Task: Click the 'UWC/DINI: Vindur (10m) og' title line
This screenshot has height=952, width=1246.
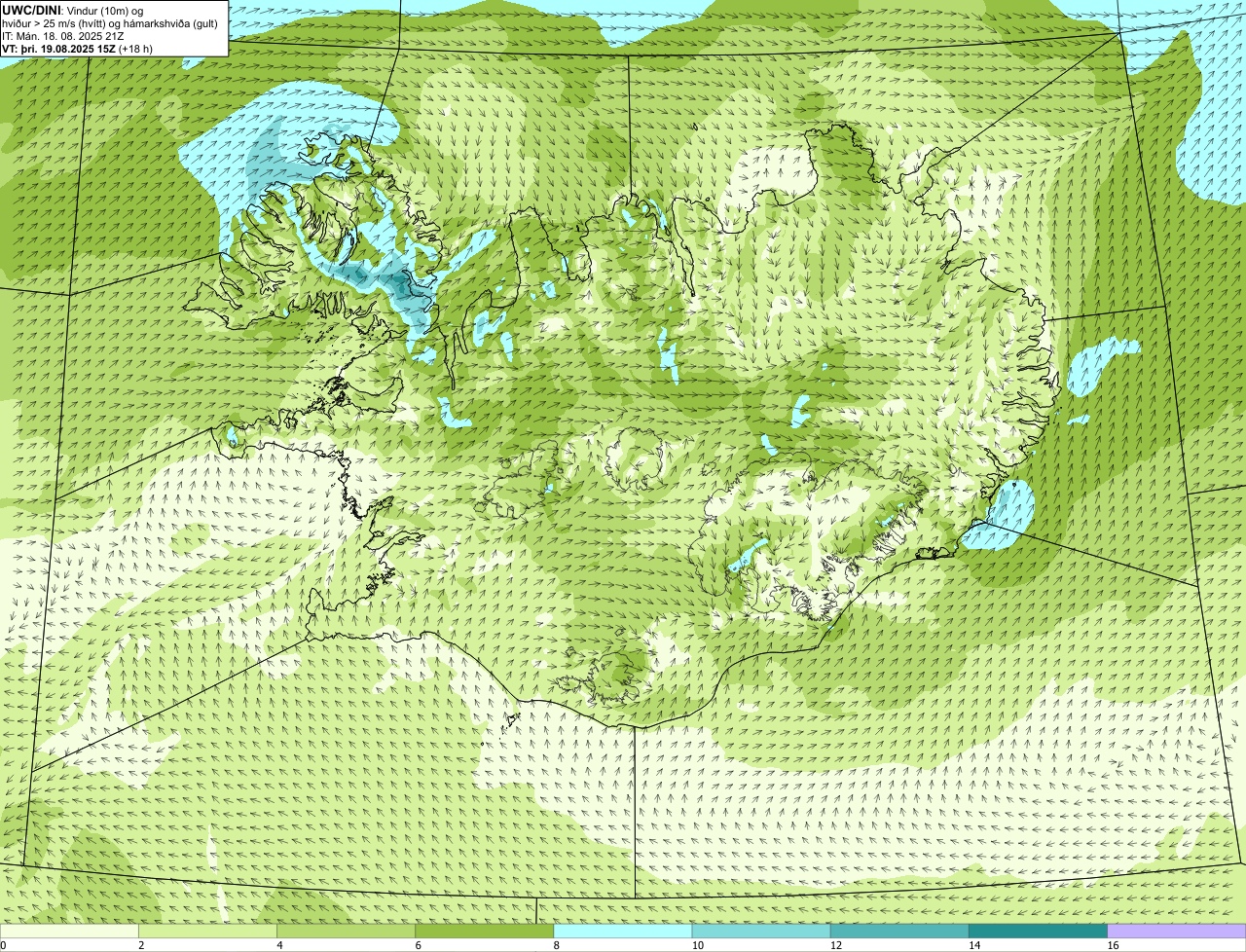Action: [x=73, y=10]
